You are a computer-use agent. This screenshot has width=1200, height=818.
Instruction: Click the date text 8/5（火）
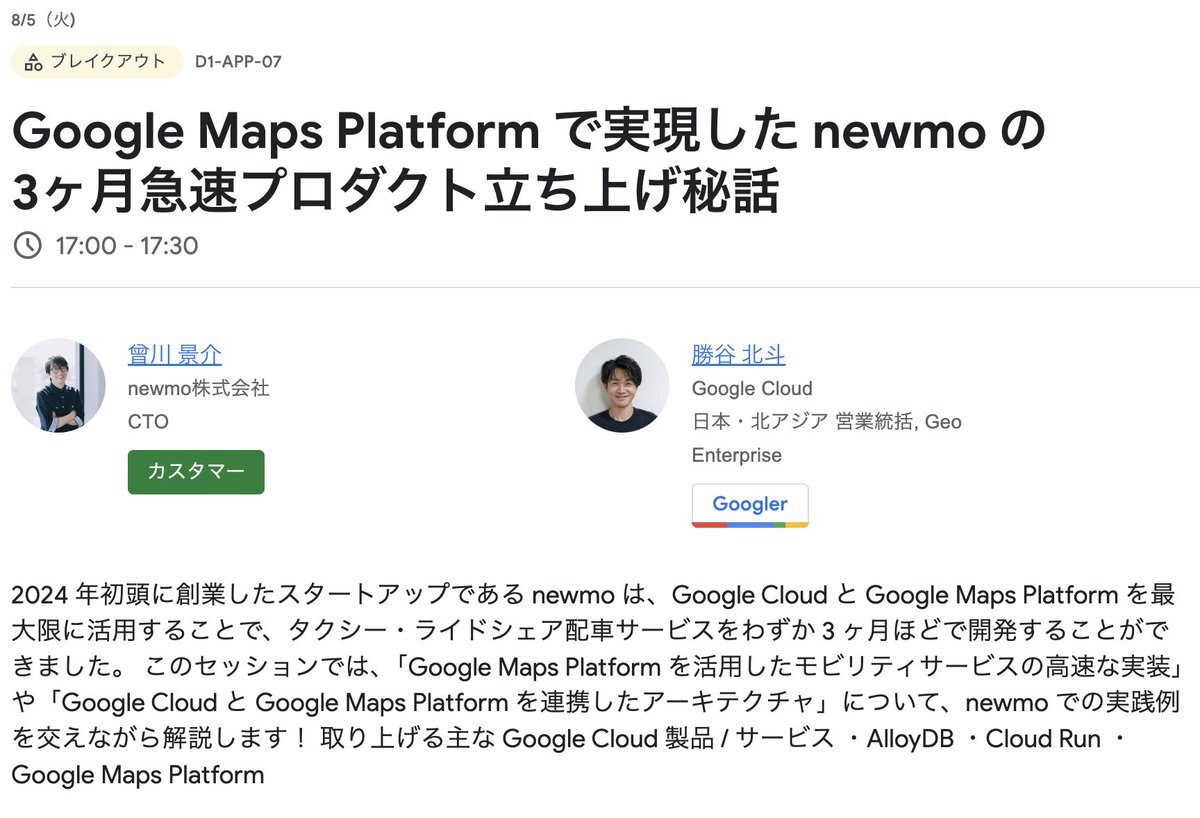click(44, 20)
